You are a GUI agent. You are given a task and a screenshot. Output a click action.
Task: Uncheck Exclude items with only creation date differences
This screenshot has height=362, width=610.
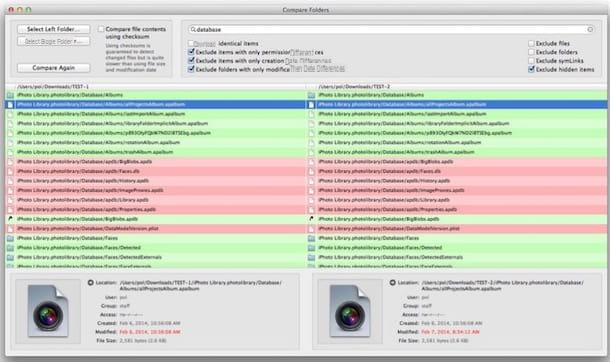(x=191, y=61)
